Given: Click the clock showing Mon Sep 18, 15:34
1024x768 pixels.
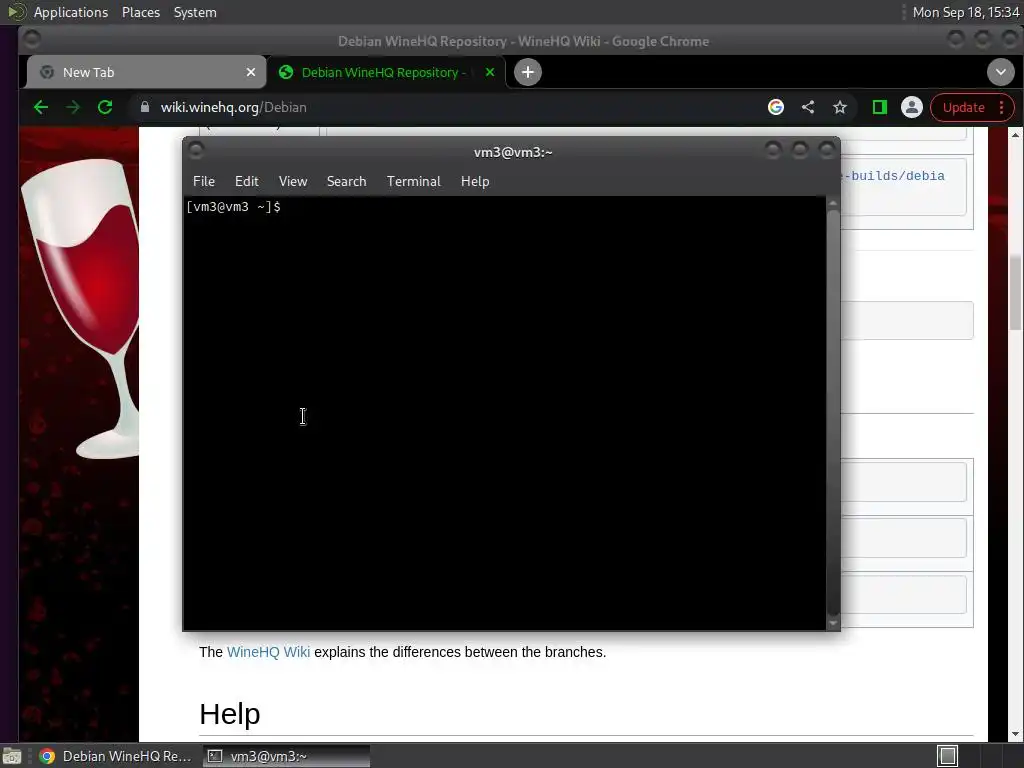Looking at the screenshot, I should [965, 12].
